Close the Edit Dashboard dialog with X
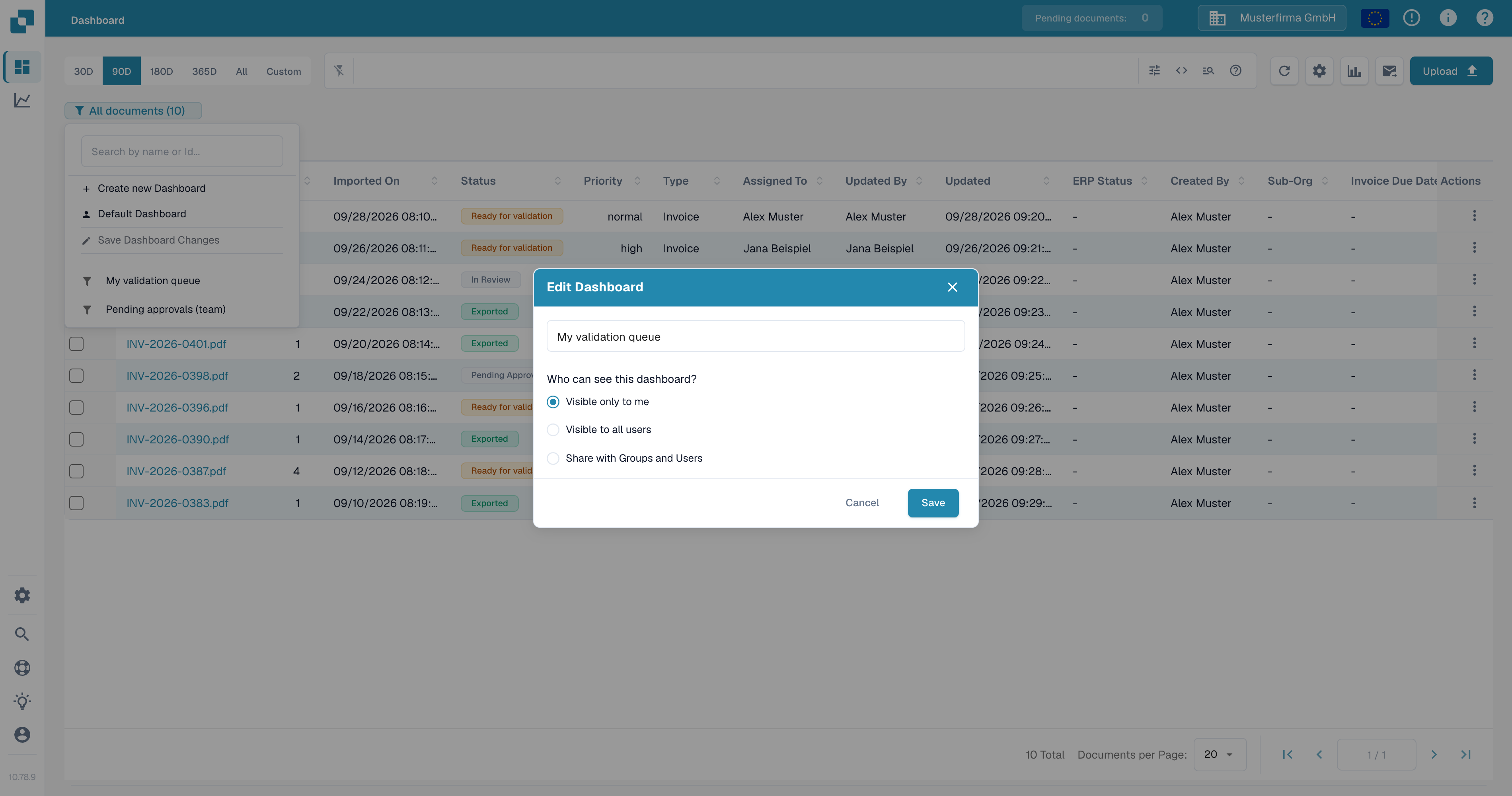The image size is (1512, 796). pyautogui.click(x=953, y=287)
